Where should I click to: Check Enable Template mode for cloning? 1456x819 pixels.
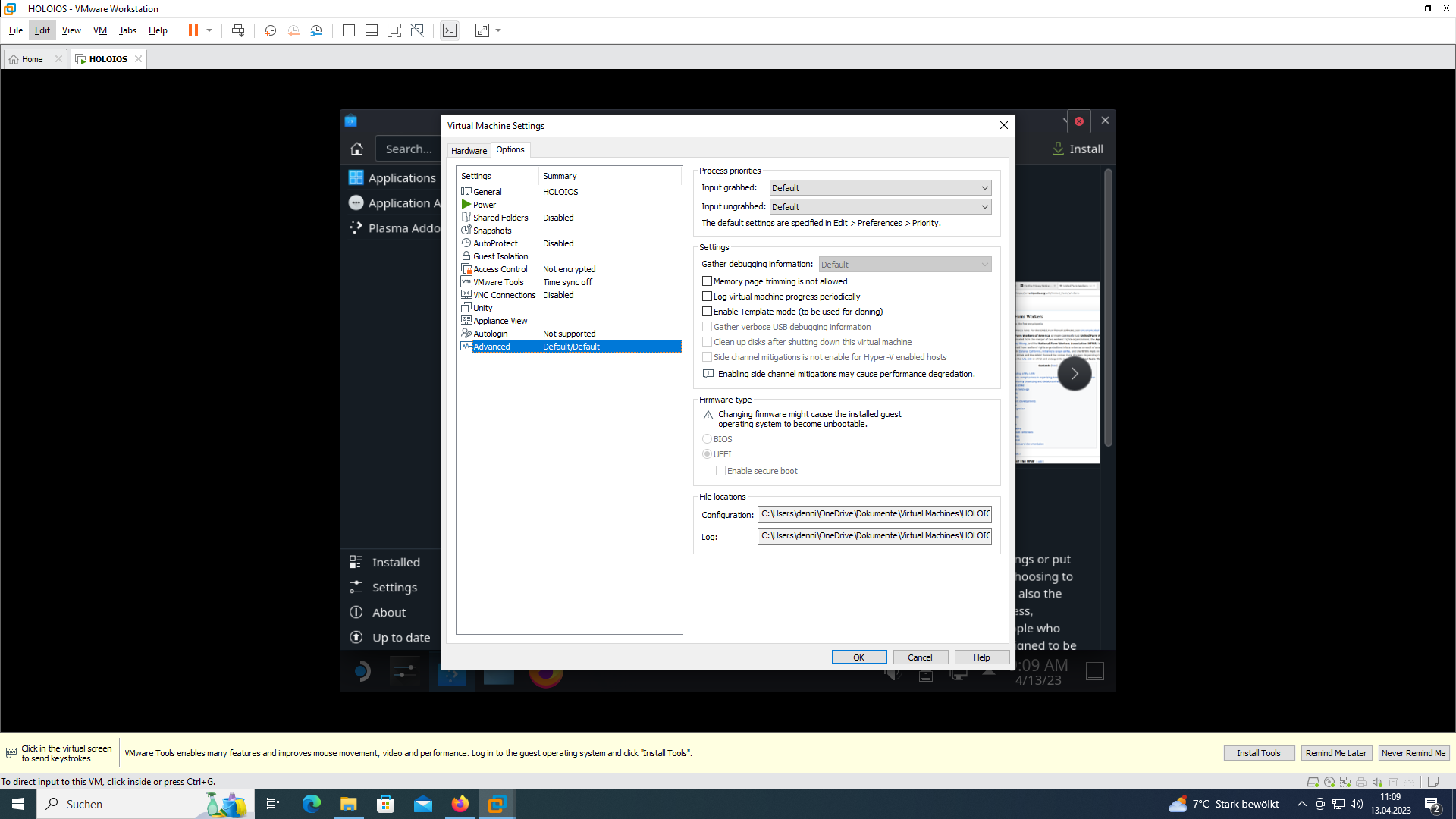coord(708,312)
